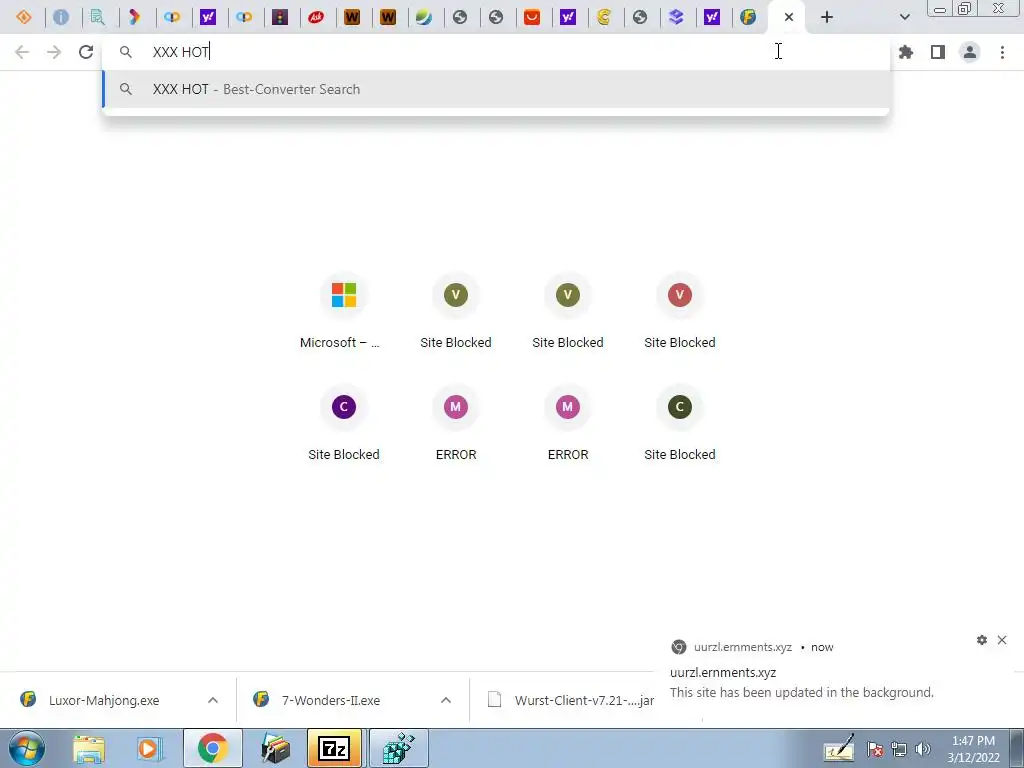This screenshot has width=1024, height=768.
Task: Switch to the magnifier document icon tab
Action: 97,17
